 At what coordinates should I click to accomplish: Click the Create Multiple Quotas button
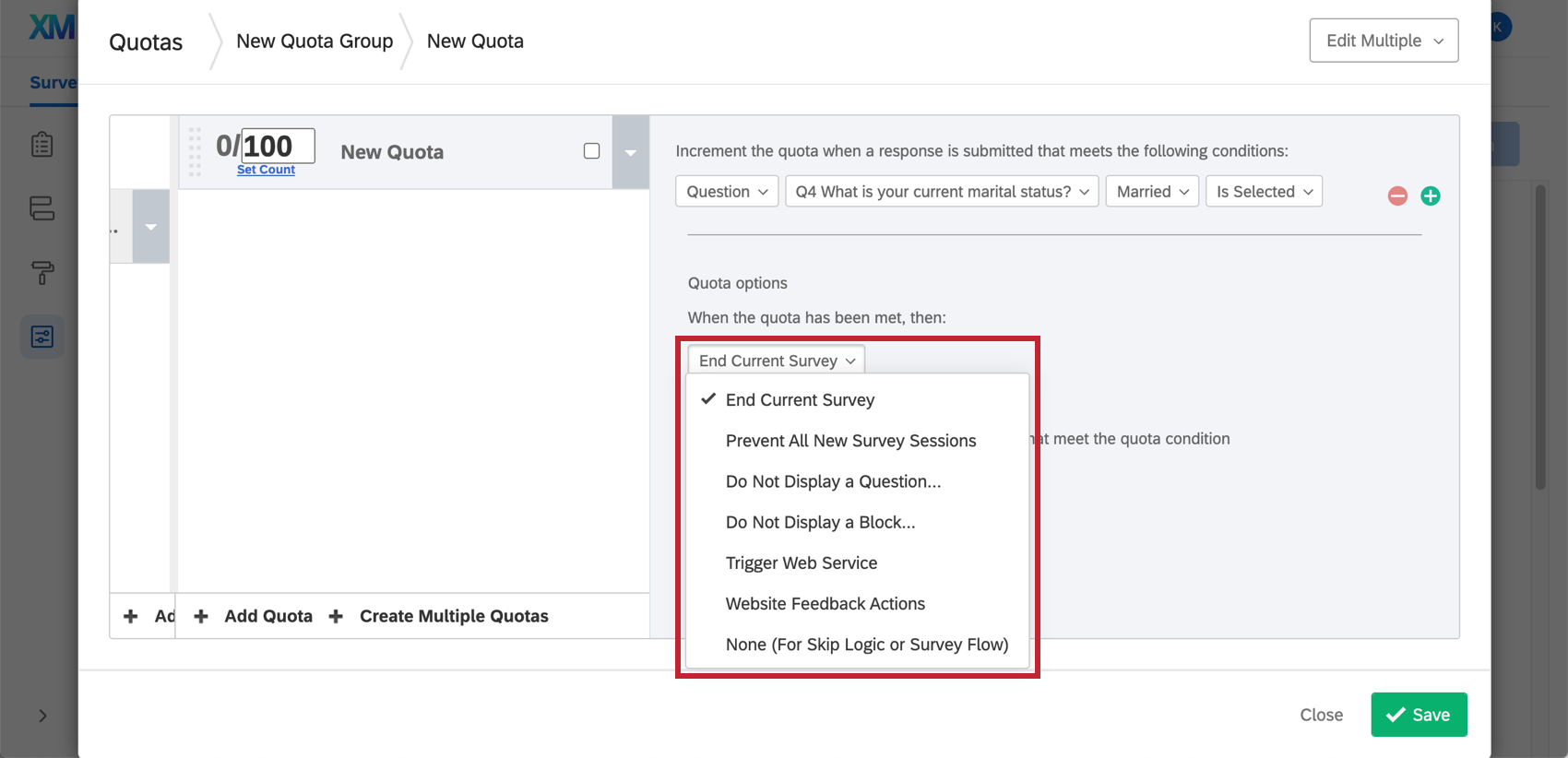coord(453,616)
